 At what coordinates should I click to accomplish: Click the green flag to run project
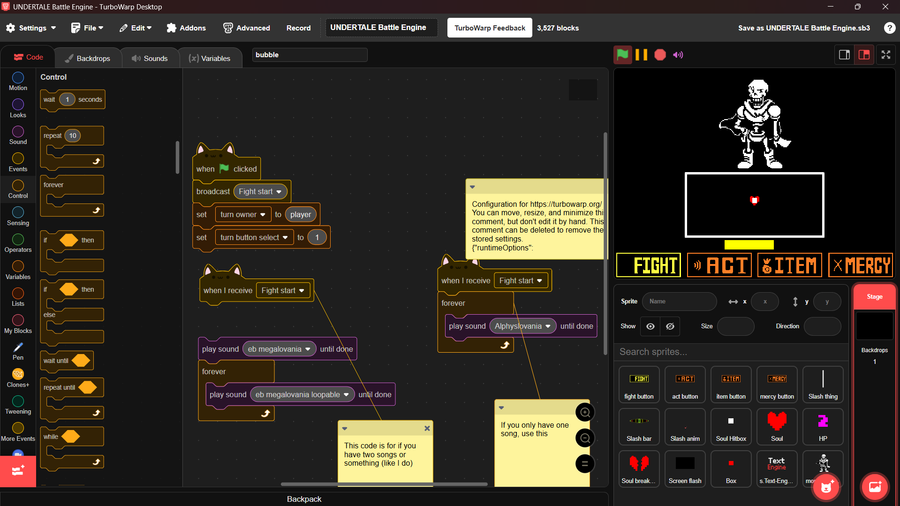click(623, 55)
